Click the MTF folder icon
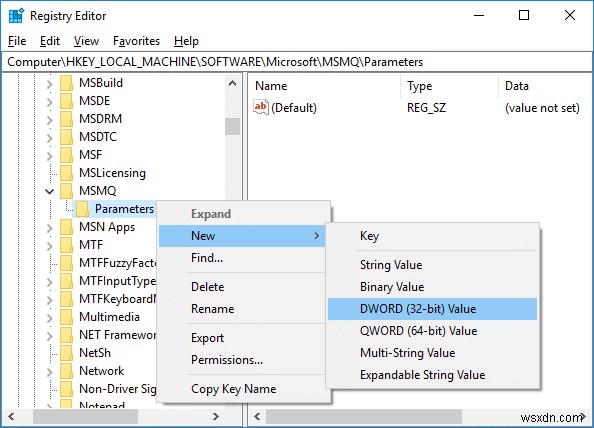The height and width of the screenshot is (428, 594). [x=66, y=245]
